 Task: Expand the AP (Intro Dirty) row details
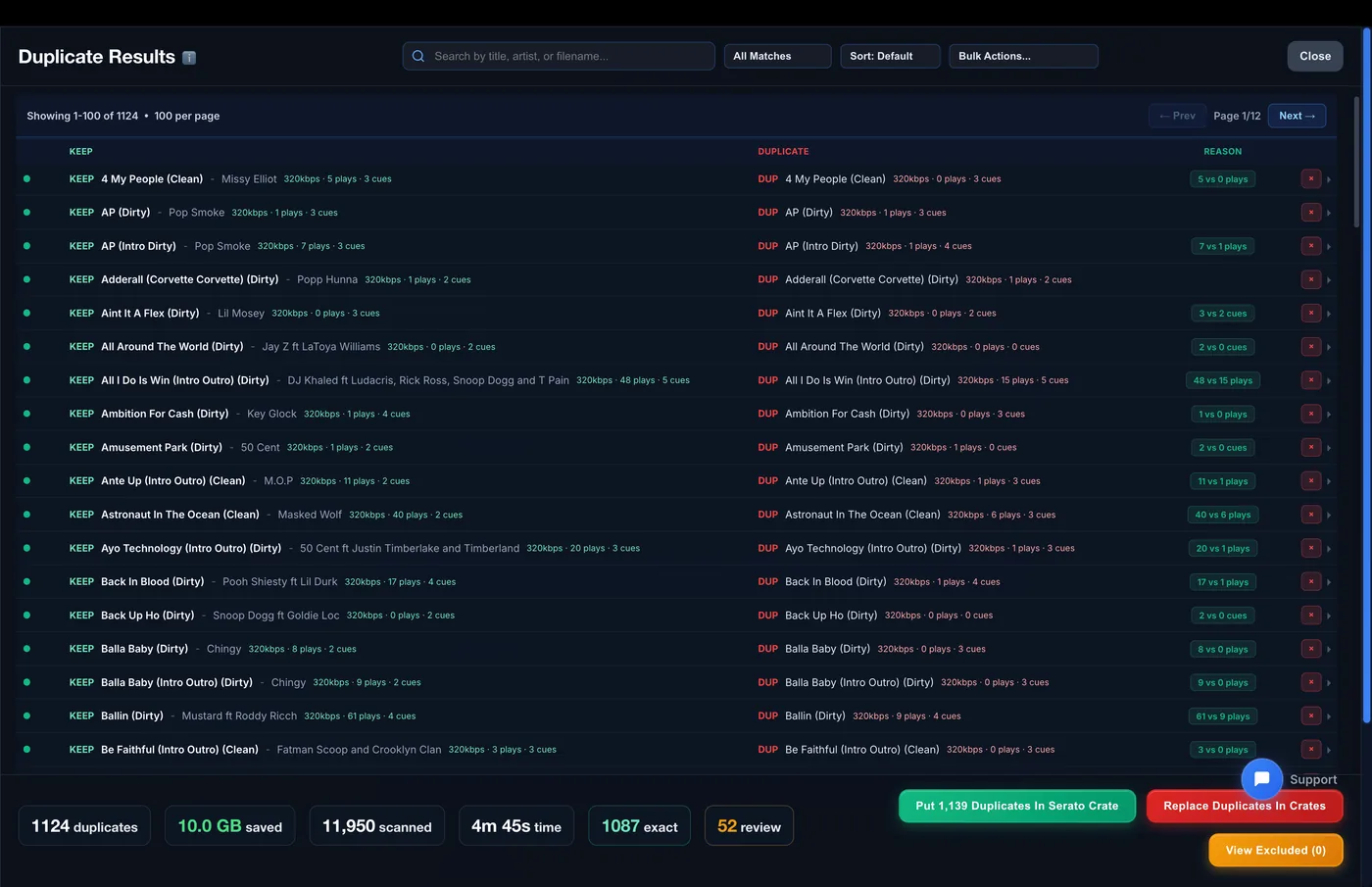1329,246
